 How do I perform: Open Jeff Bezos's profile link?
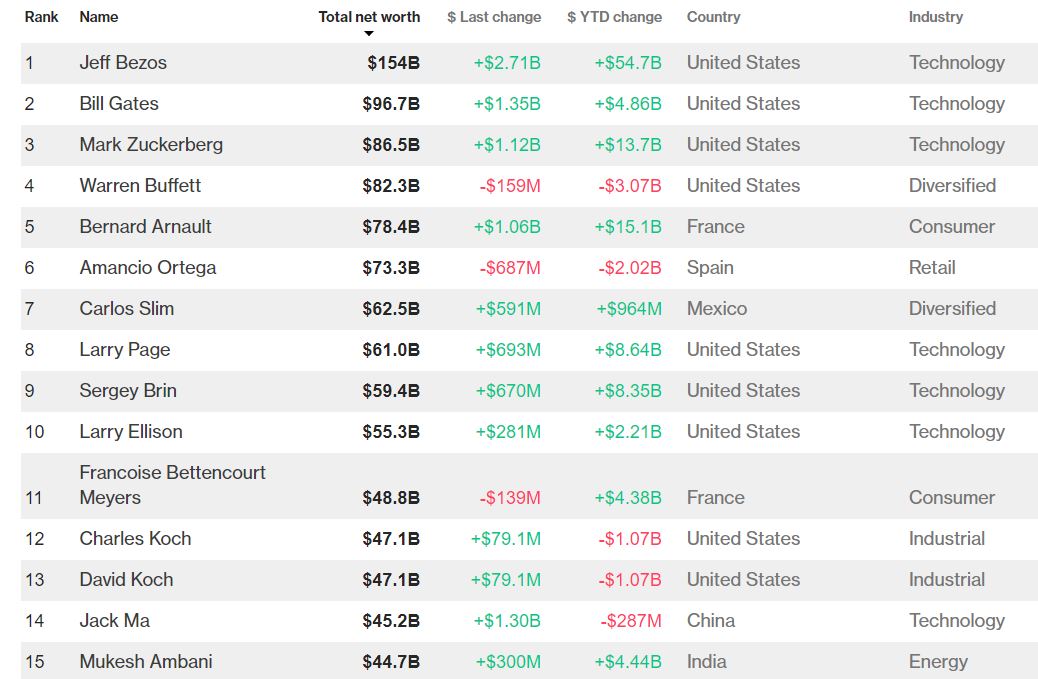tap(123, 63)
